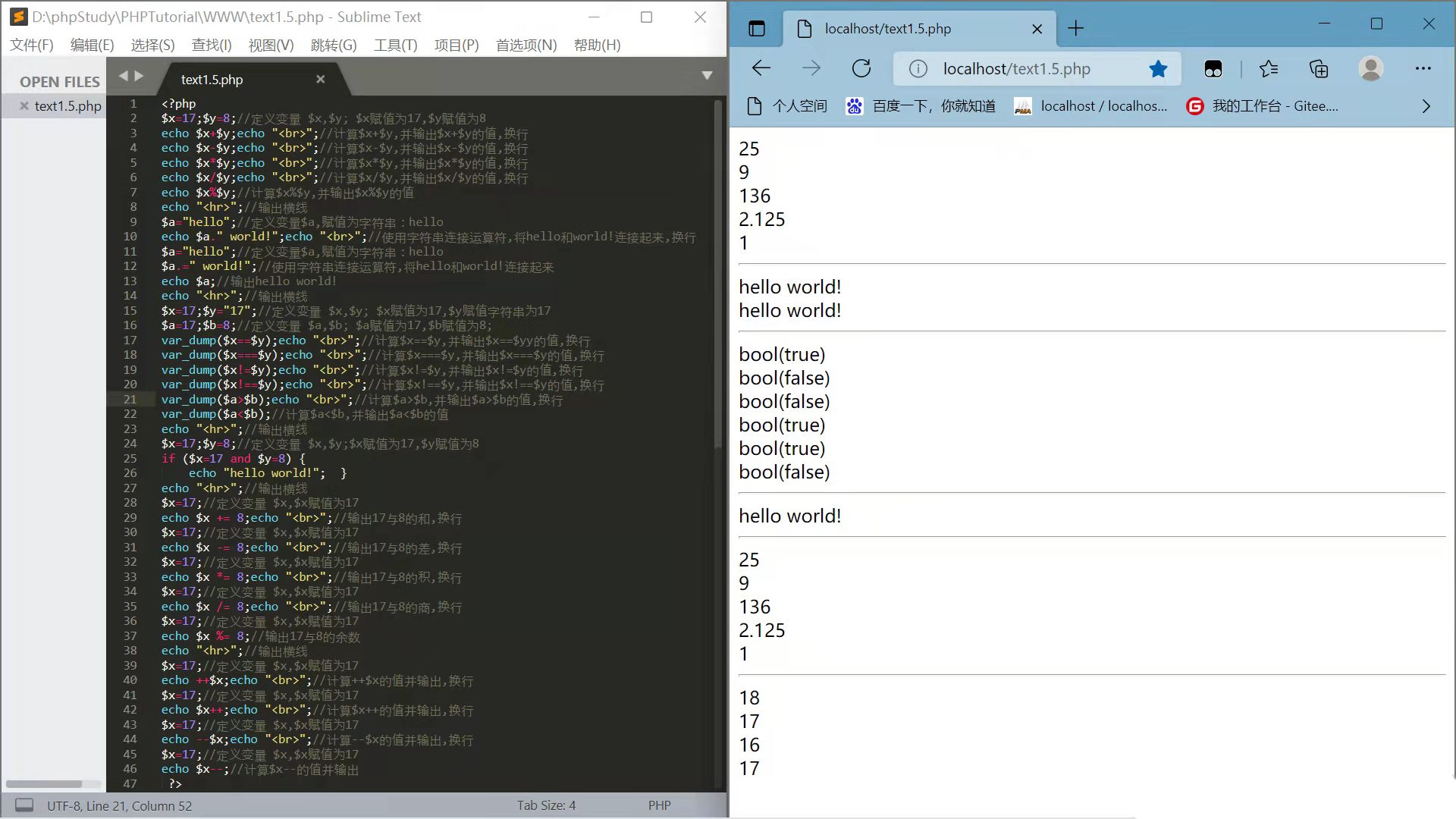
Task: Open the PHP syntax selector in status bar
Action: point(659,805)
